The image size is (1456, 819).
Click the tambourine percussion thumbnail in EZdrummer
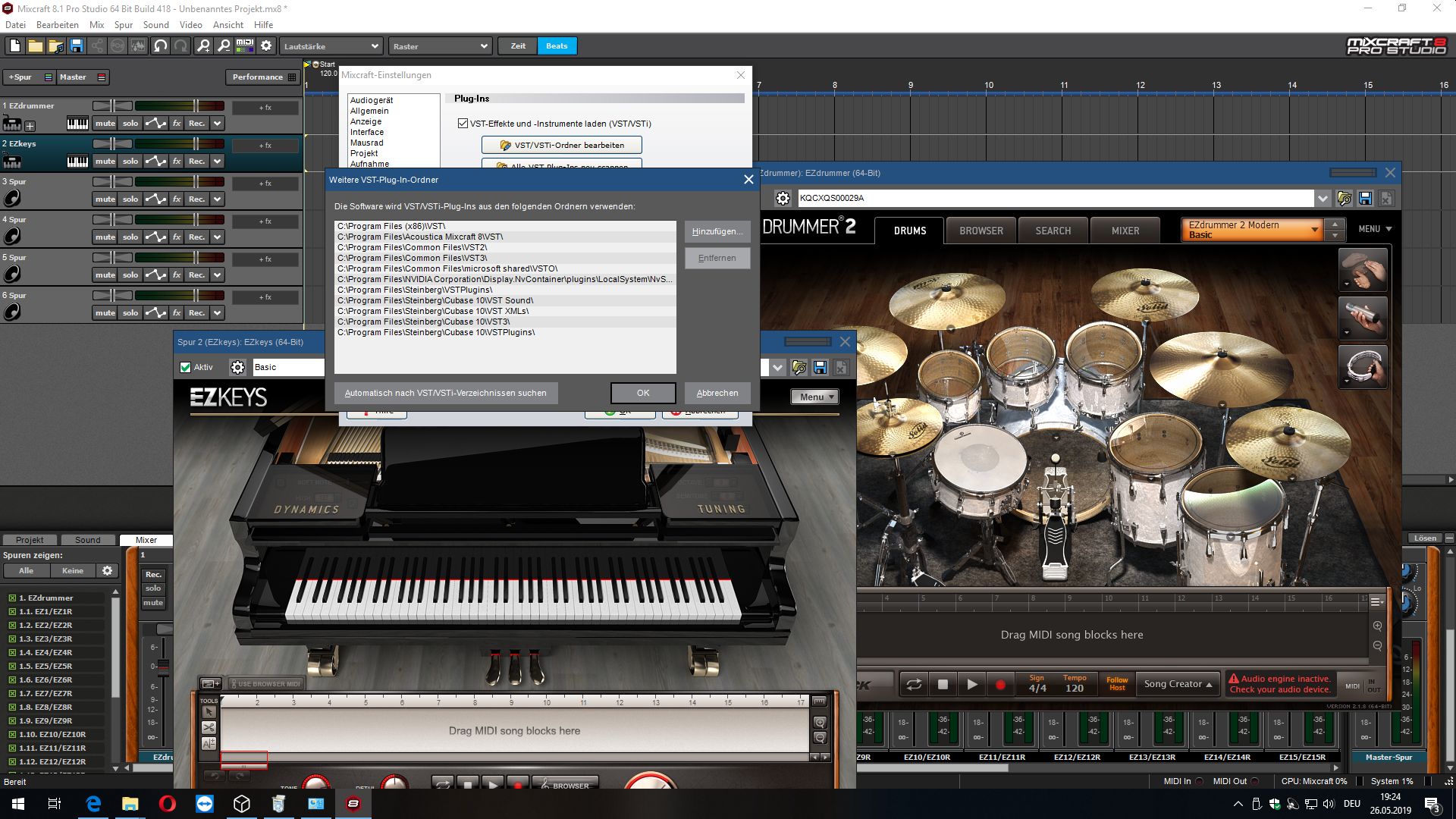click(x=1363, y=367)
